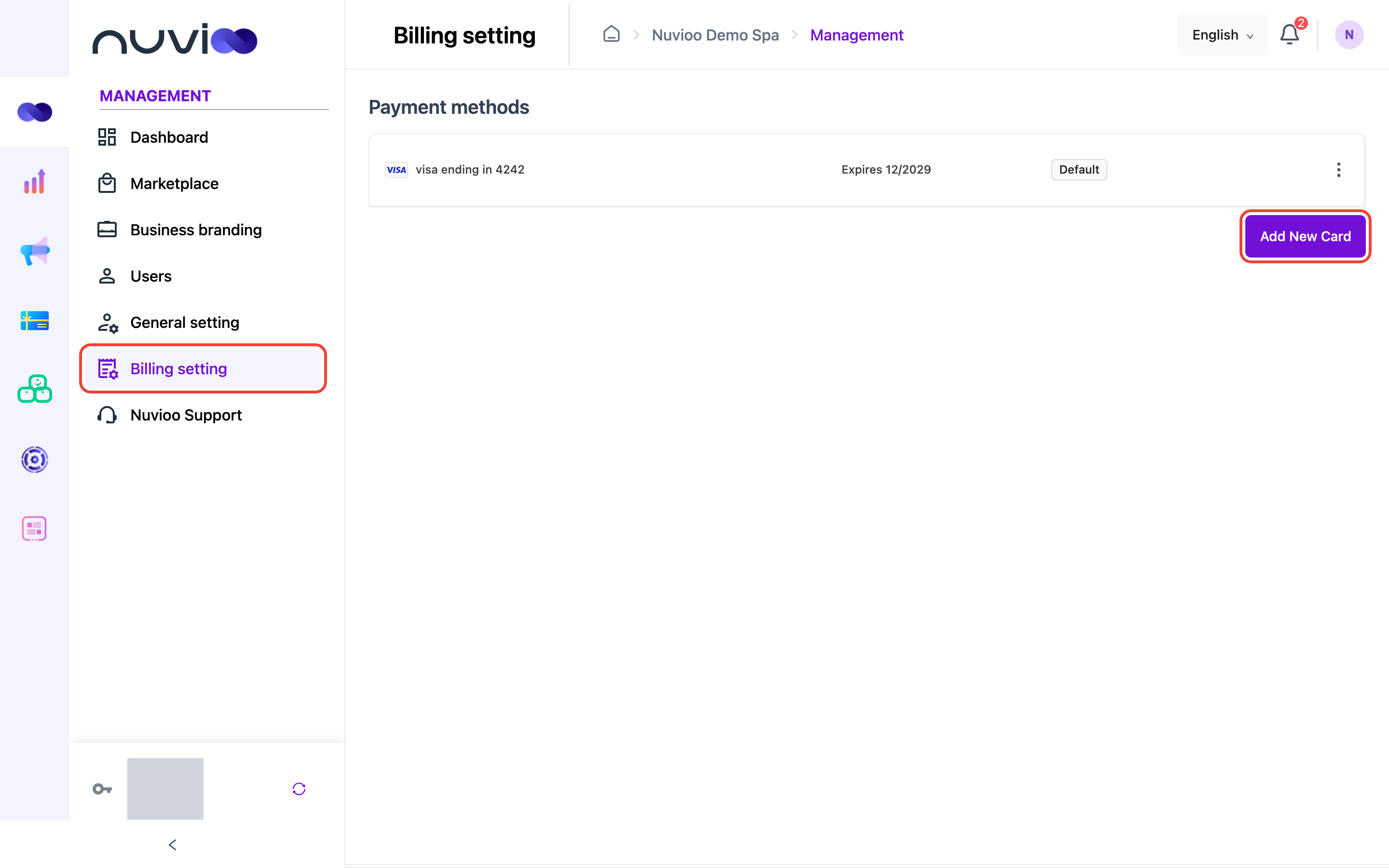Screen dimensions: 1389x868
Task: Open the pink form rail icon
Action: (34, 528)
